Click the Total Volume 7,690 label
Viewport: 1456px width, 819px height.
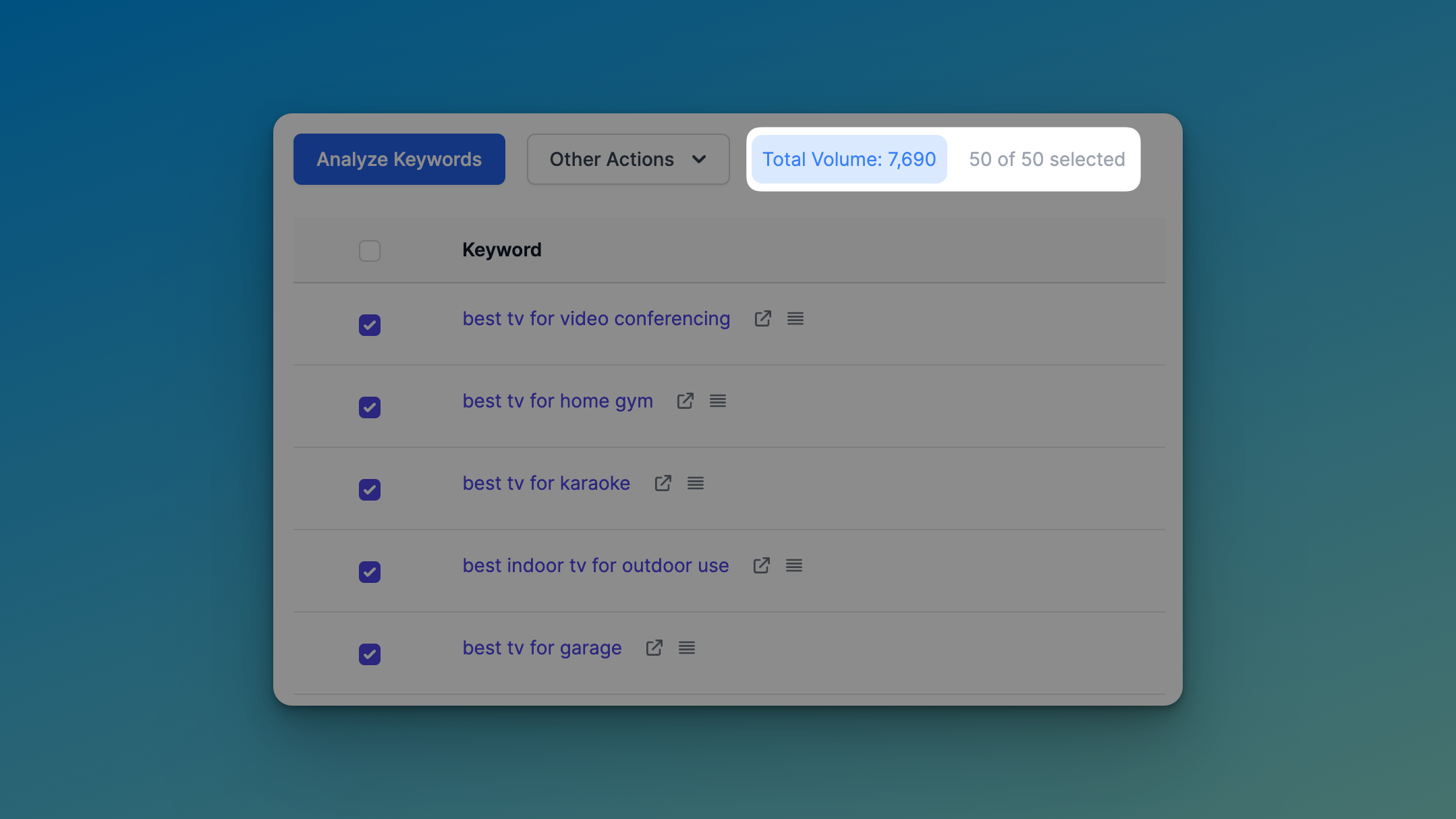[849, 159]
